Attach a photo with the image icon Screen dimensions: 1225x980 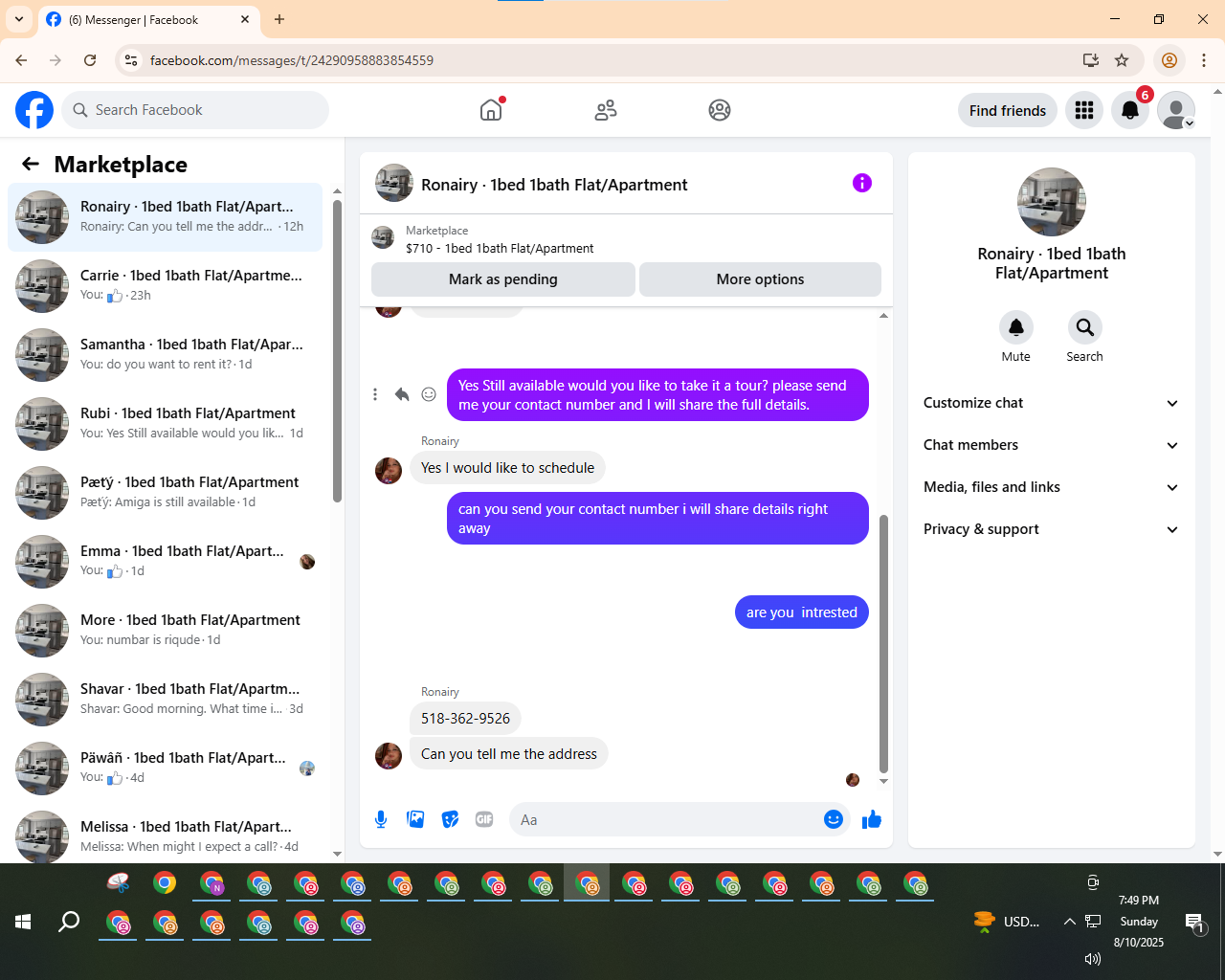(415, 819)
